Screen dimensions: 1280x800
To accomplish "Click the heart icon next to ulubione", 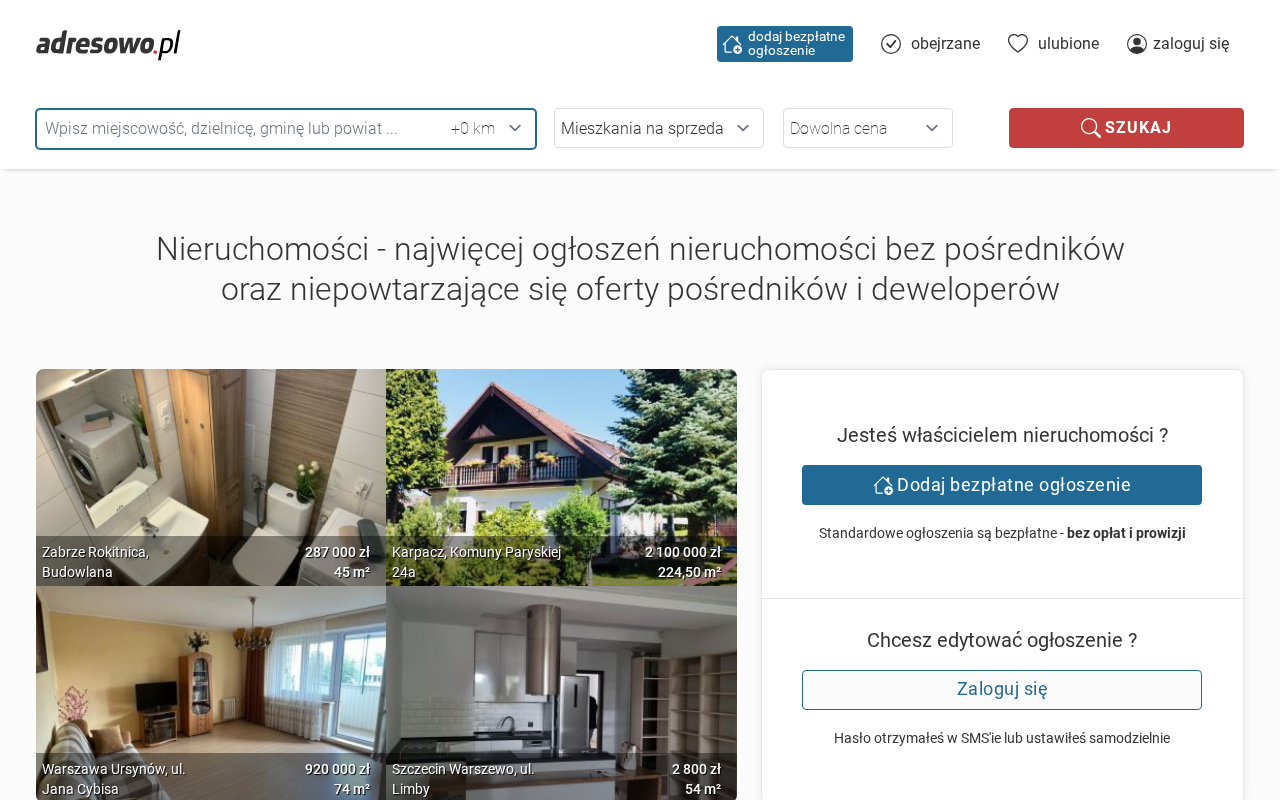I will (1018, 43).
